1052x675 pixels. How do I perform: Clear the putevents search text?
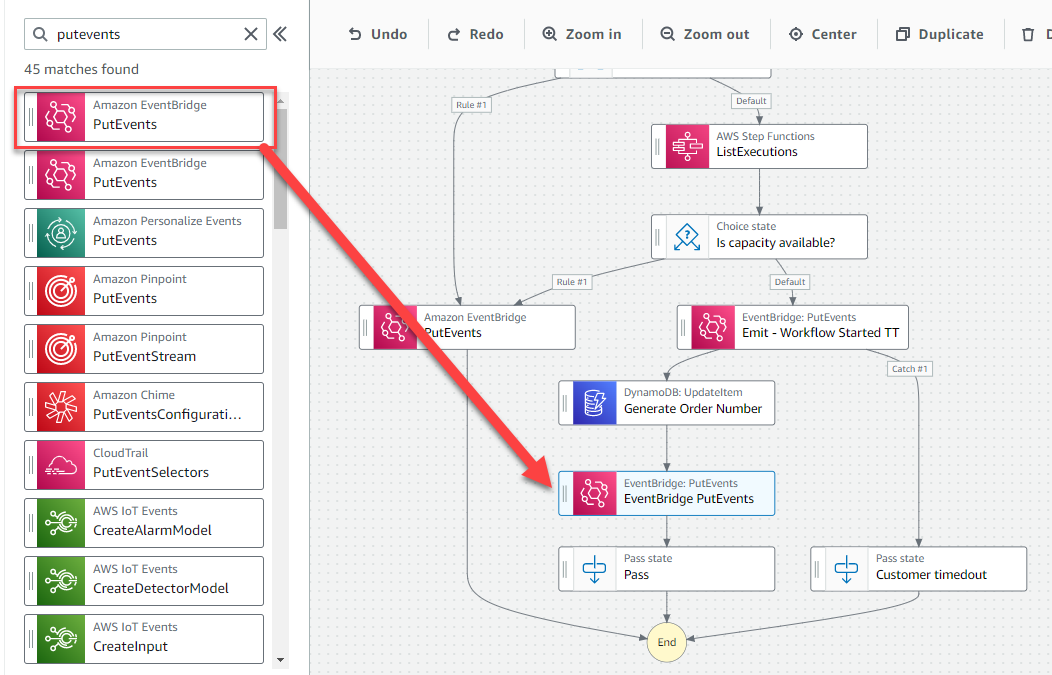pyautogui.click(x=251, y=34)
